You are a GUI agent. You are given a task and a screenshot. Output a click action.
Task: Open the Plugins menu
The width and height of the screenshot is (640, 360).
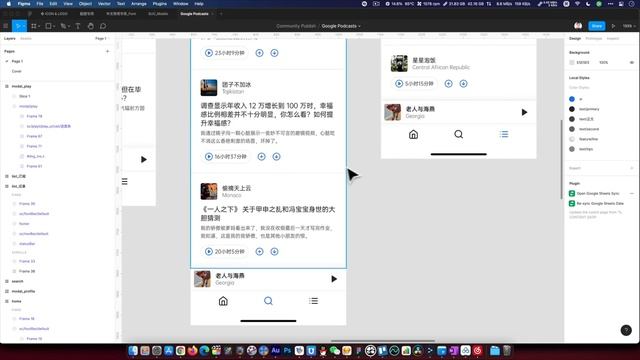[160, 4]
